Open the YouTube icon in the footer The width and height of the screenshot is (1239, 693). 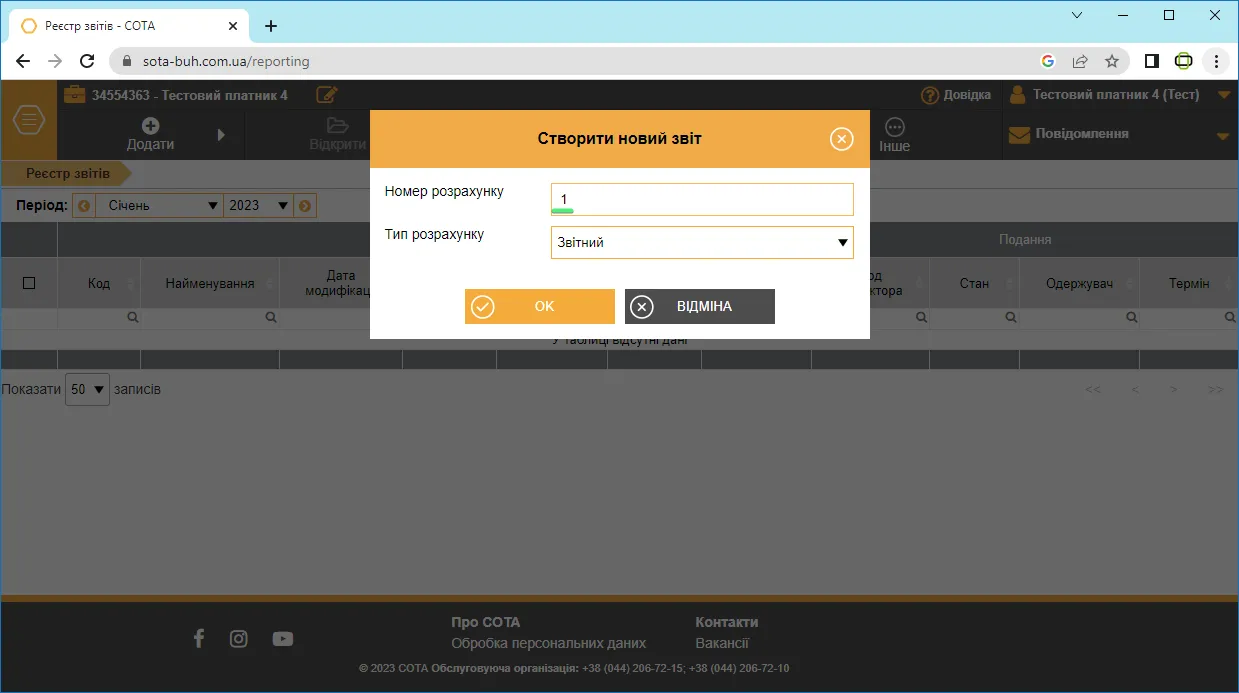click(283, 639)
